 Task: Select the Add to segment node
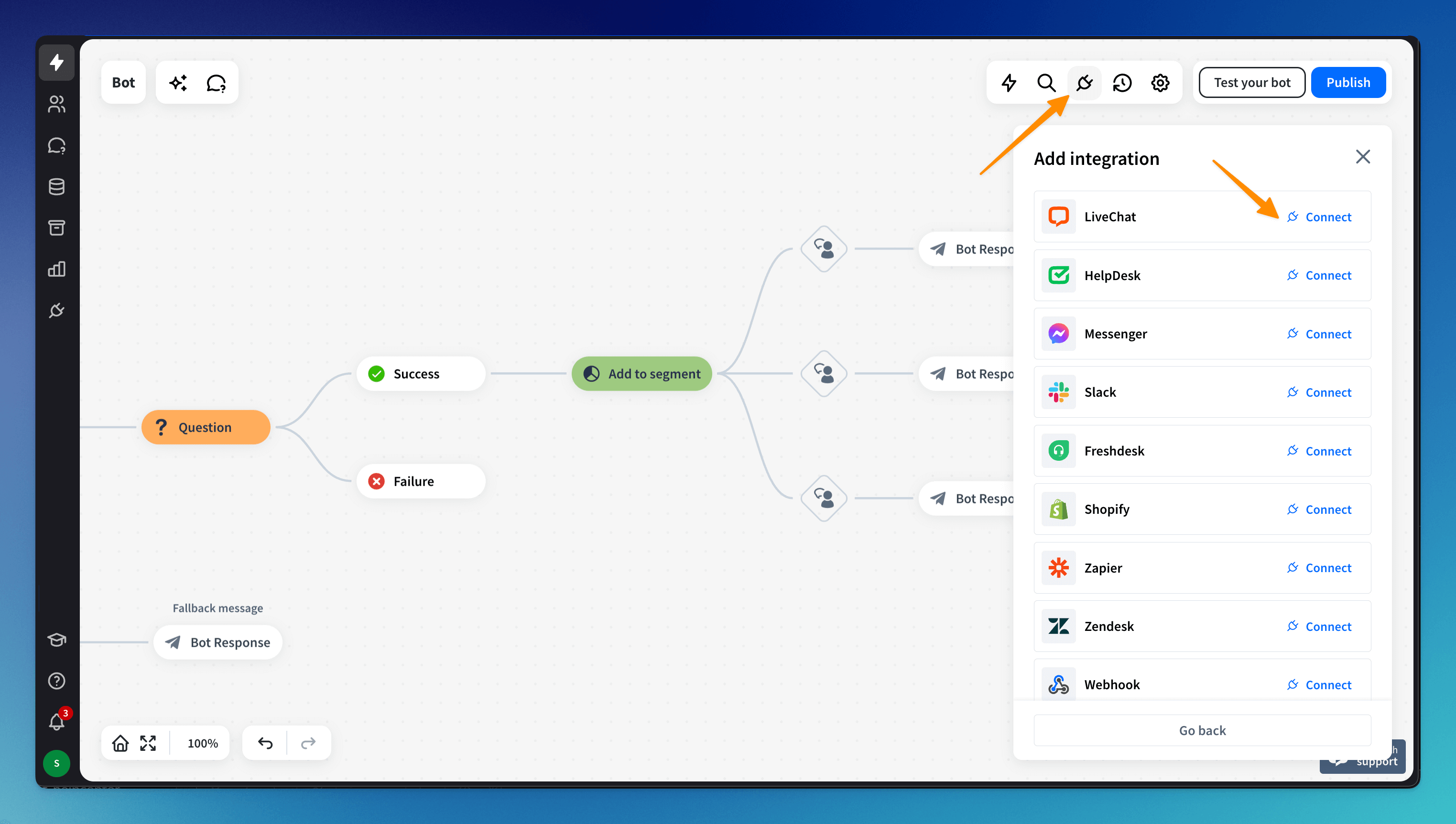pyautogui.click(x=641, y=373)
